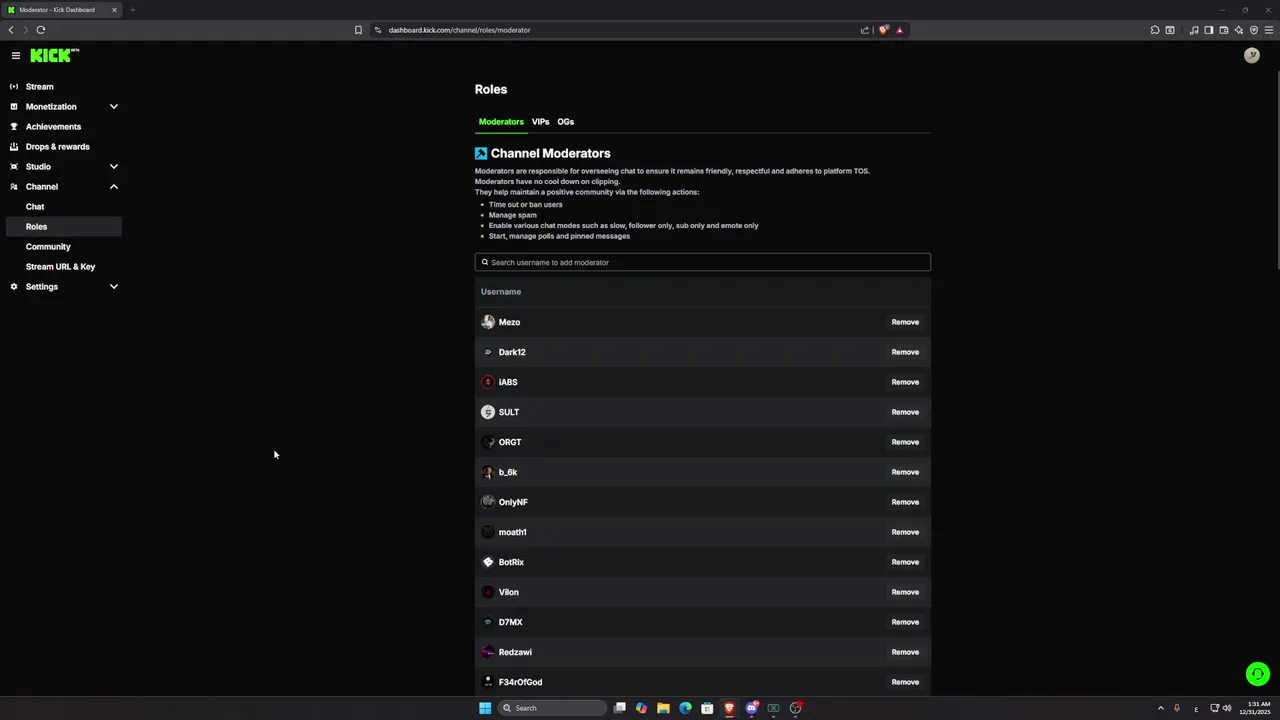Click the Brave Shields lion icon
This screenshot has height=720, width=1280.
[883, 30]
